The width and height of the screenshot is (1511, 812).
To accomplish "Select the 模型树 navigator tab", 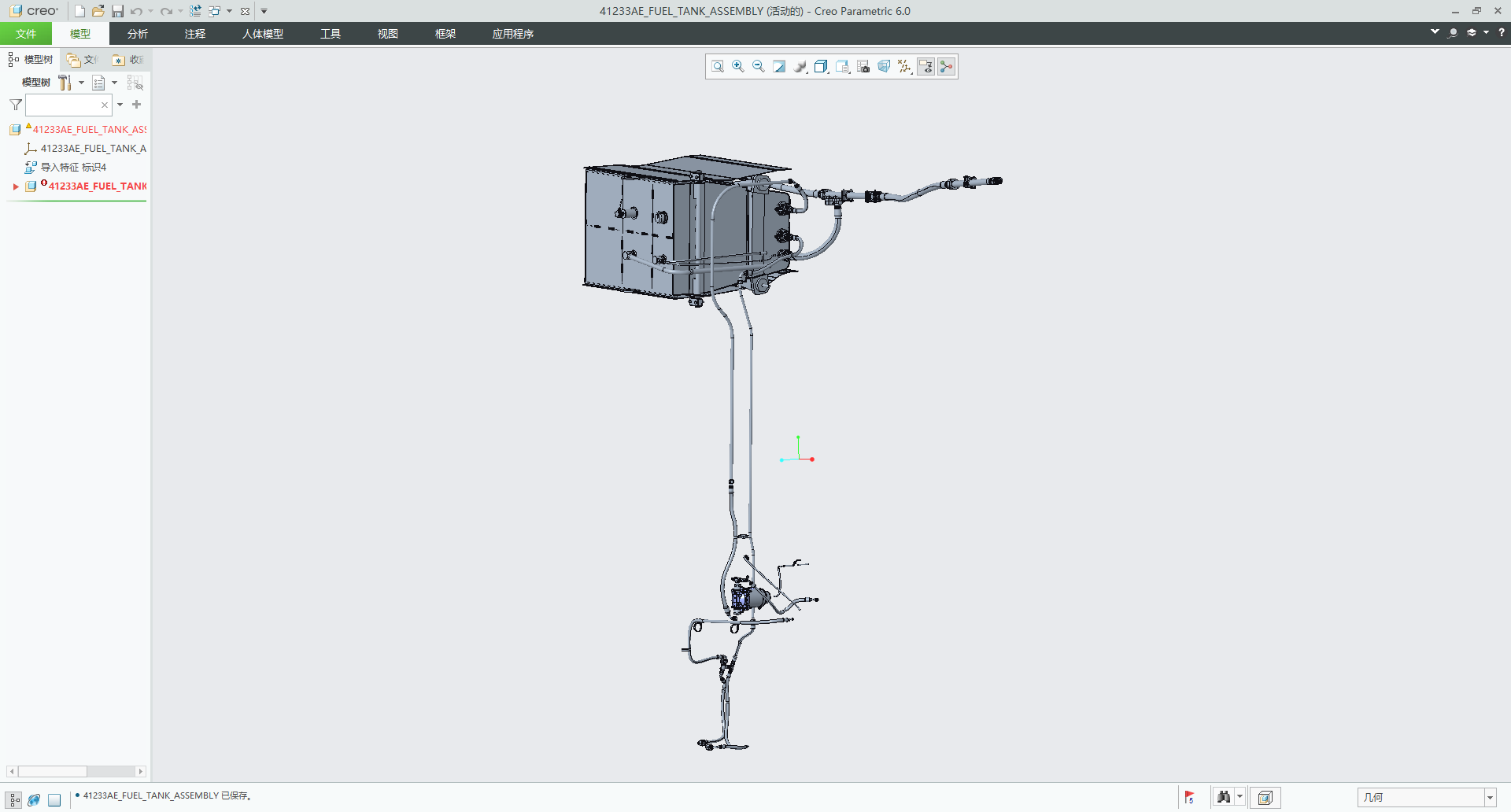I will coord(31,60).
